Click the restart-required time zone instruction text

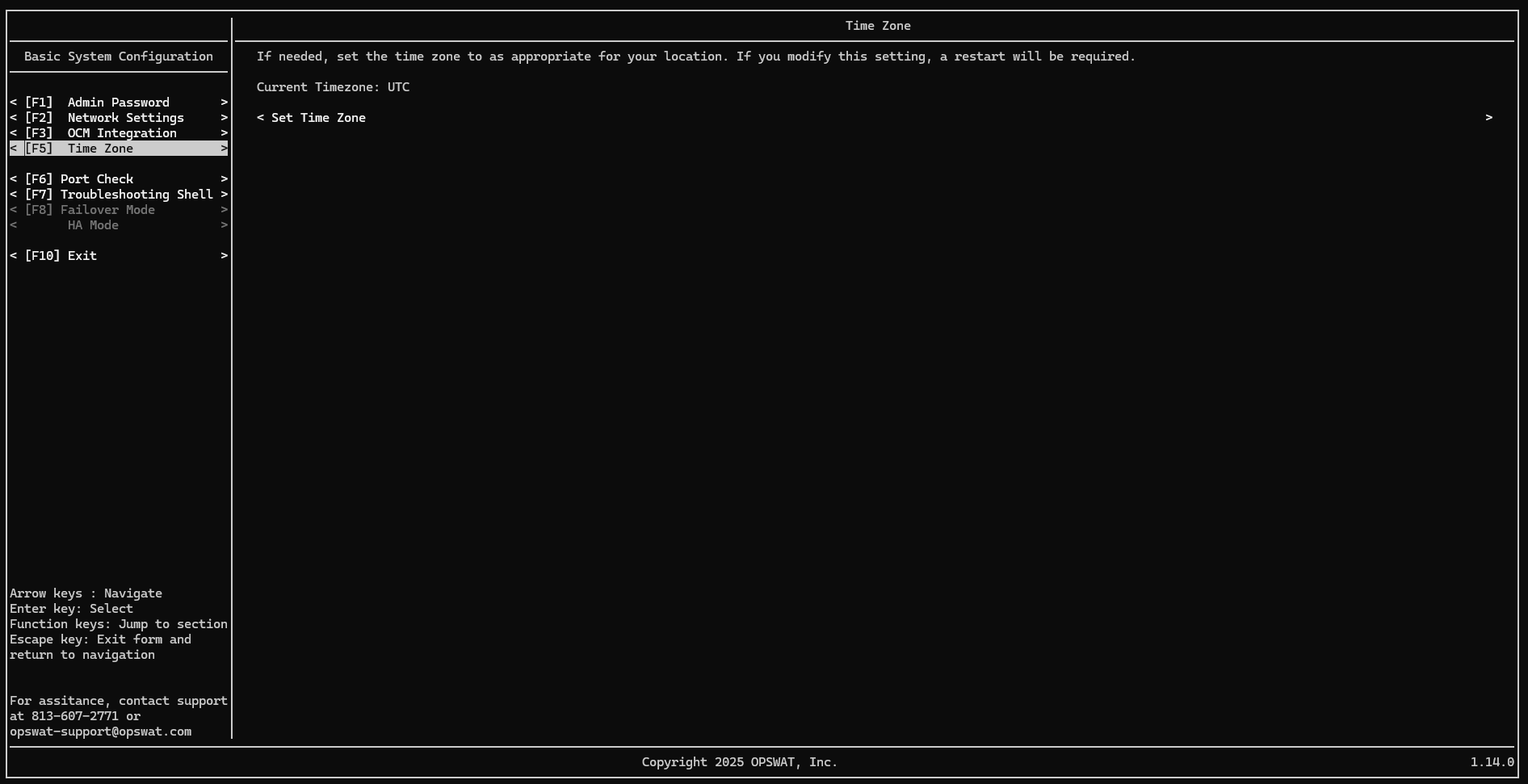(696, 57)
